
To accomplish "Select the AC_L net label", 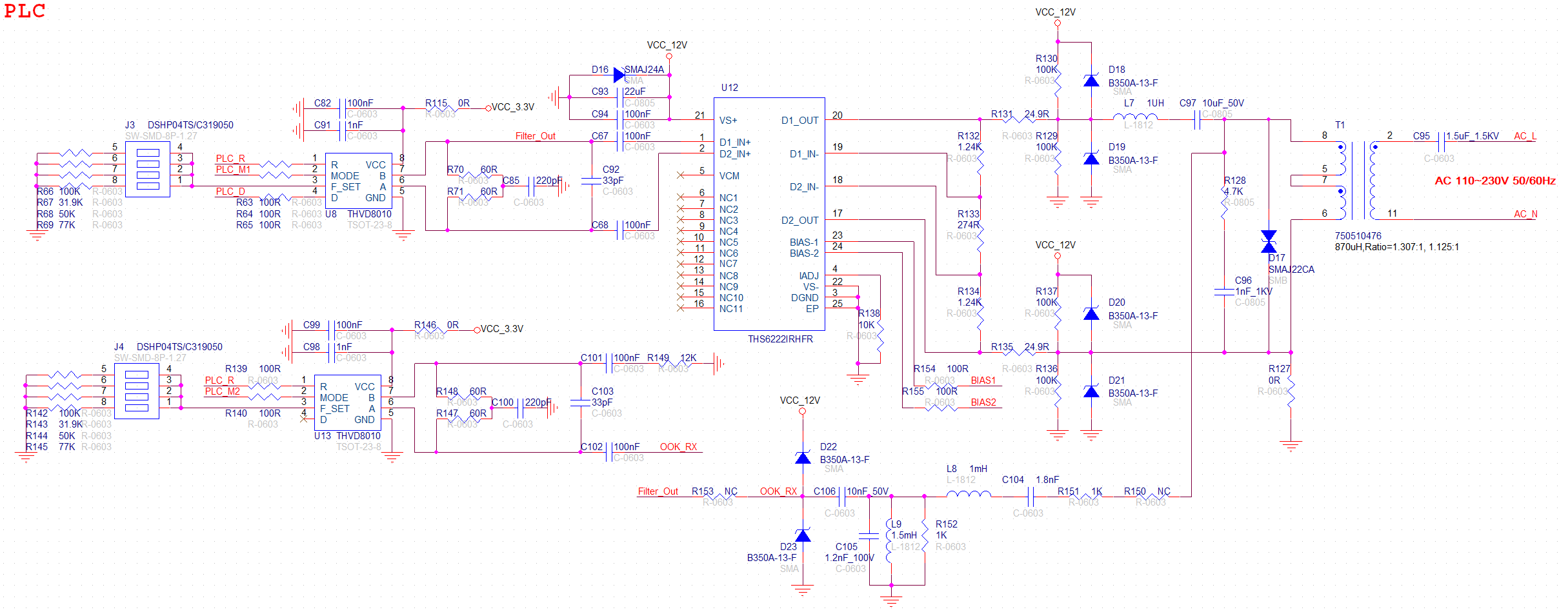I will coord(1525,136).
